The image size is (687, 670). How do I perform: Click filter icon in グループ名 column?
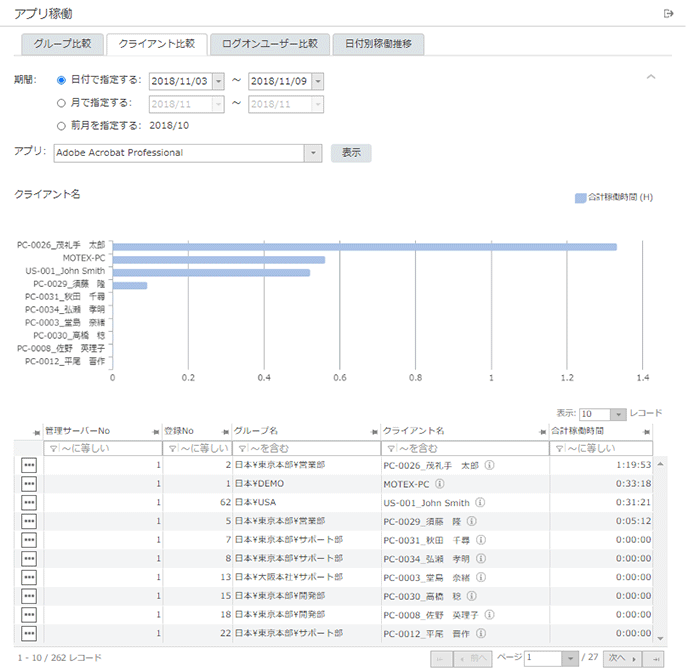tap(240, 449)
